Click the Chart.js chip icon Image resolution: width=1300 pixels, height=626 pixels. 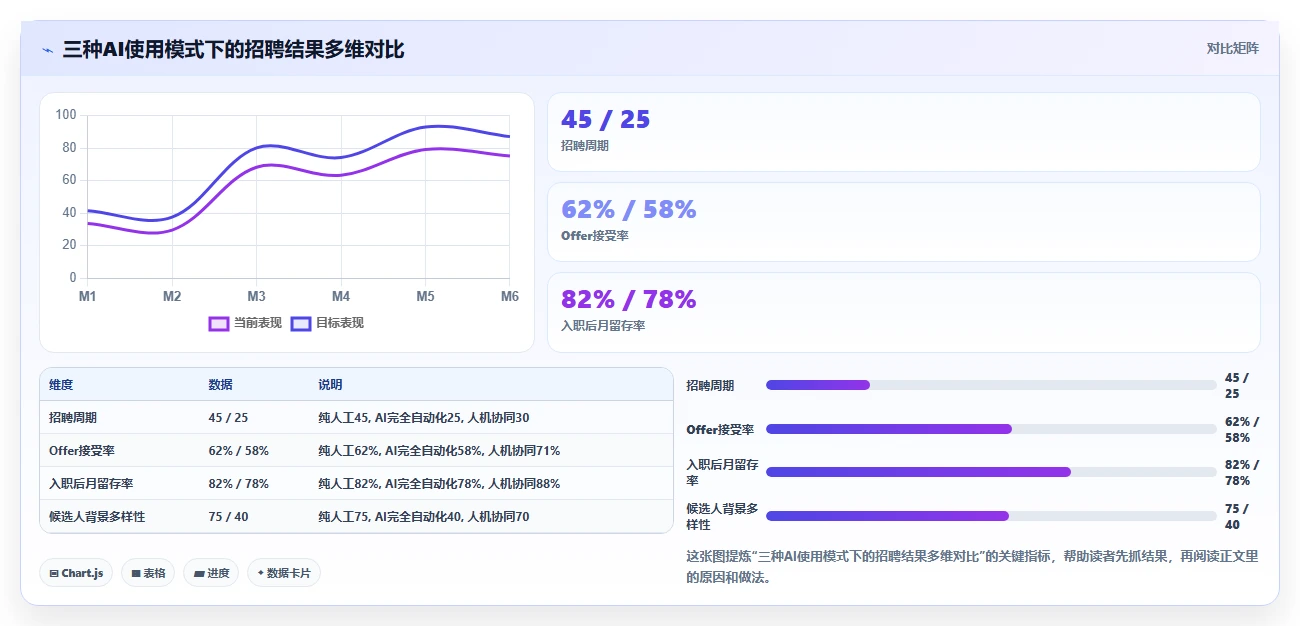tap(53, 574)
